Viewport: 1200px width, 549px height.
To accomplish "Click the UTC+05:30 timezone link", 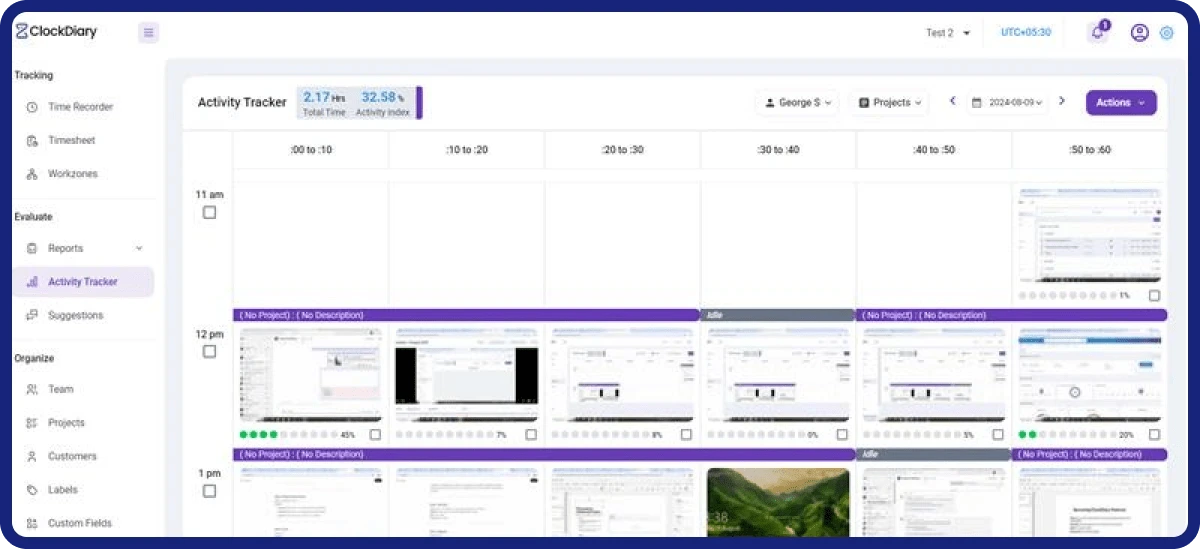I will [1025, 33].
